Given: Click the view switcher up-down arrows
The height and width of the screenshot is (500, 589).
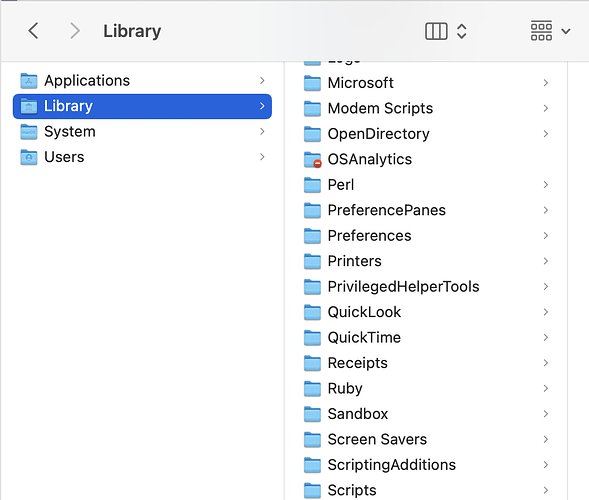Looking at the screenshot, I should 462,31.
